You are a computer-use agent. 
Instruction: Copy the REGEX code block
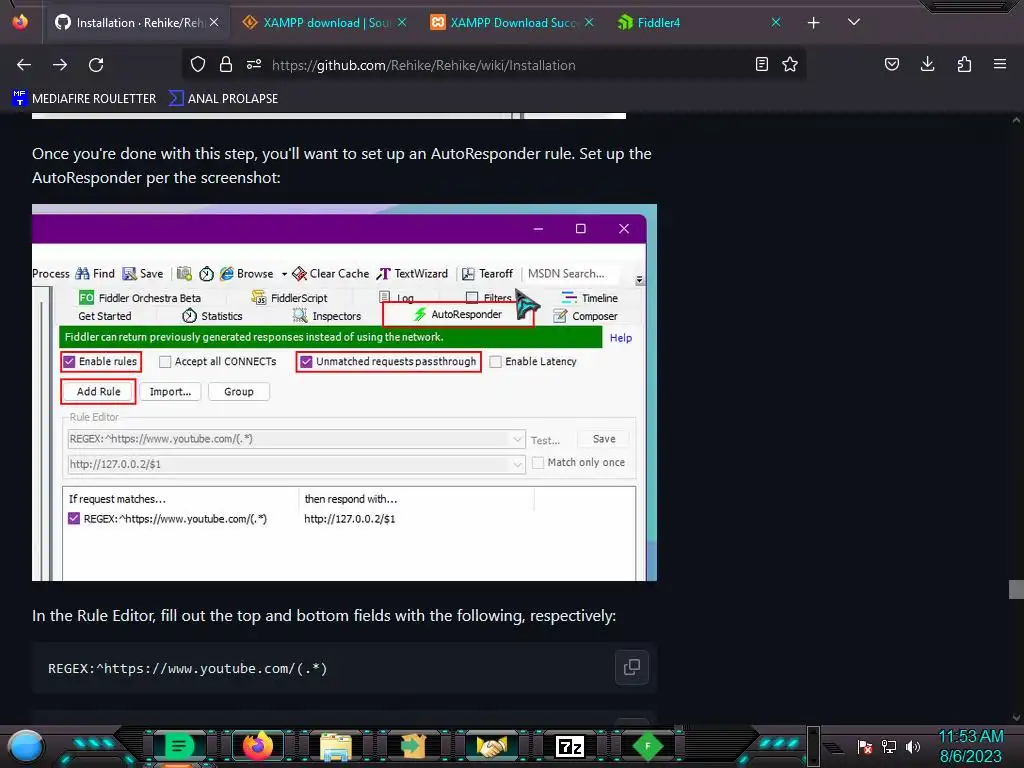tap(632, 667)
